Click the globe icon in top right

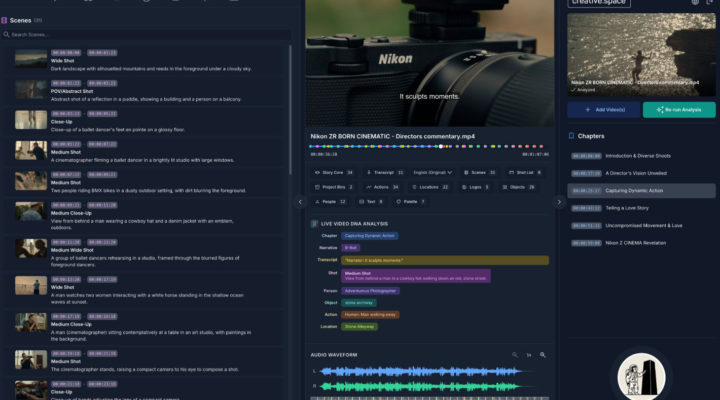(x=695, y=2)
